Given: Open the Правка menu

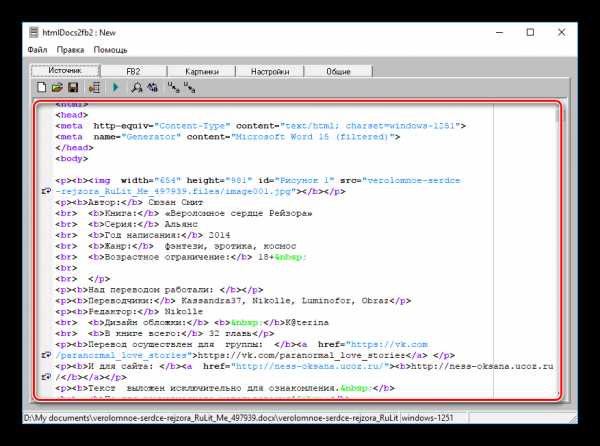Looking at the screenshot, I should 70,50.
